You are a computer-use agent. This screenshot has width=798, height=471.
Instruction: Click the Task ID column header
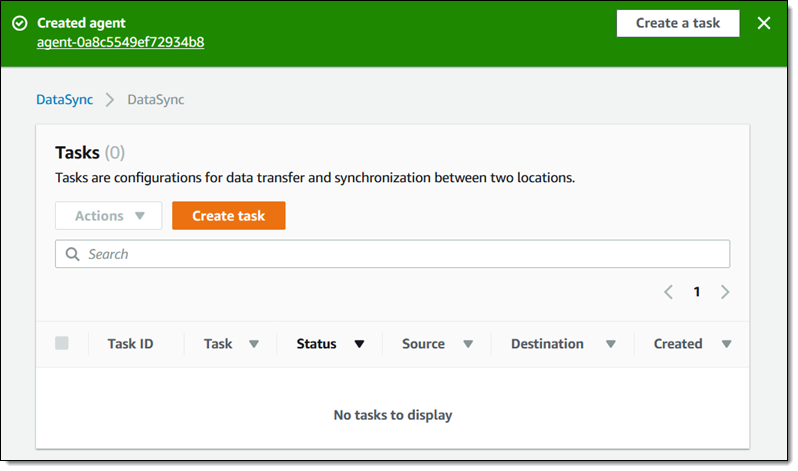pyautogui.click(x=130, y=344)
